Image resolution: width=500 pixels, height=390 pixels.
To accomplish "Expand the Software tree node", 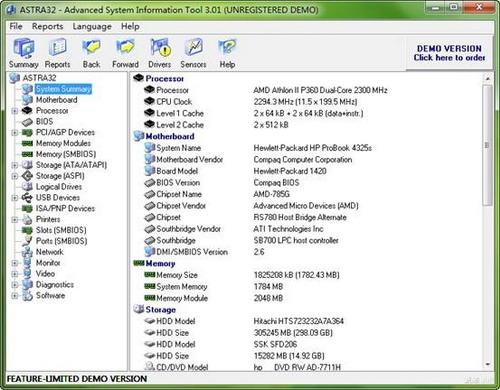I will (15, 296).
